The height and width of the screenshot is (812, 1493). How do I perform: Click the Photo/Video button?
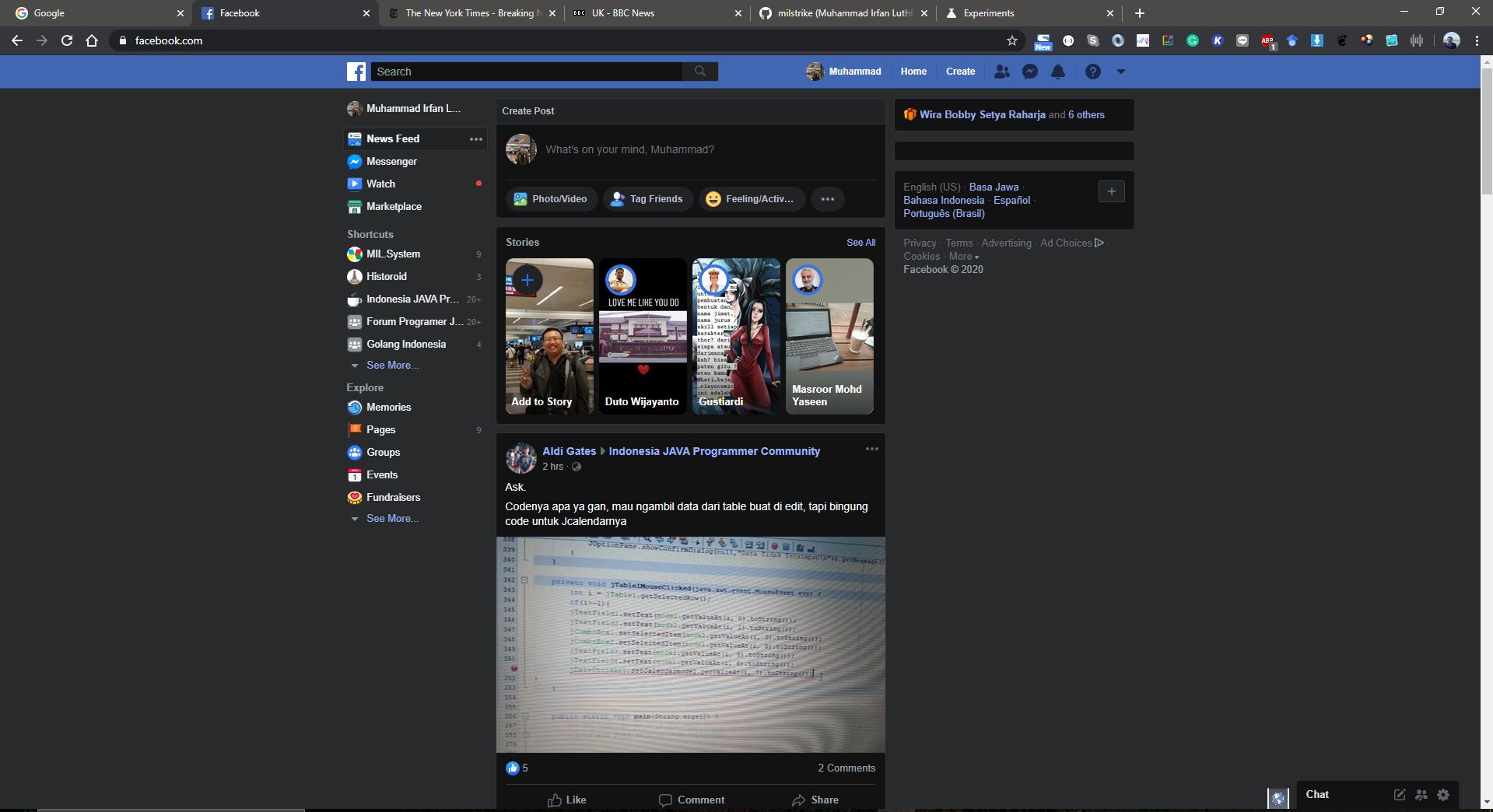[x=552, y=199]
